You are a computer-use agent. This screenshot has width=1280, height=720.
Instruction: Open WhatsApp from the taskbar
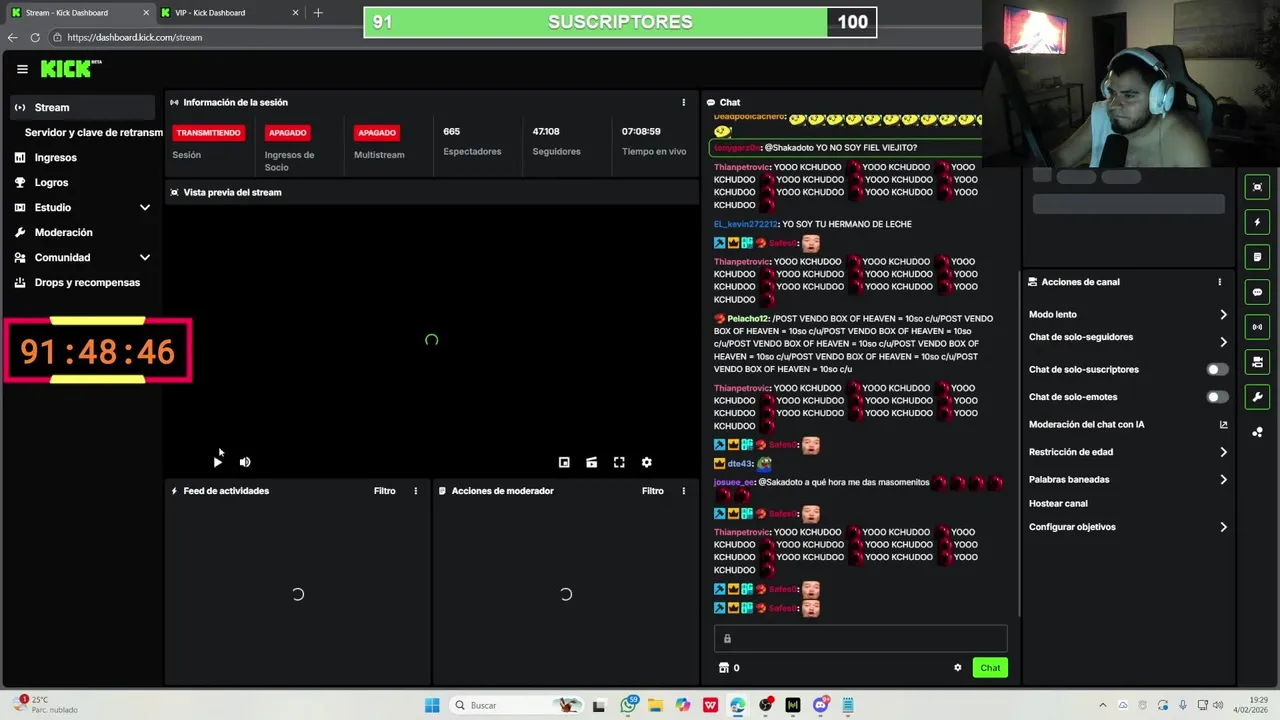(x=629, y=705)
